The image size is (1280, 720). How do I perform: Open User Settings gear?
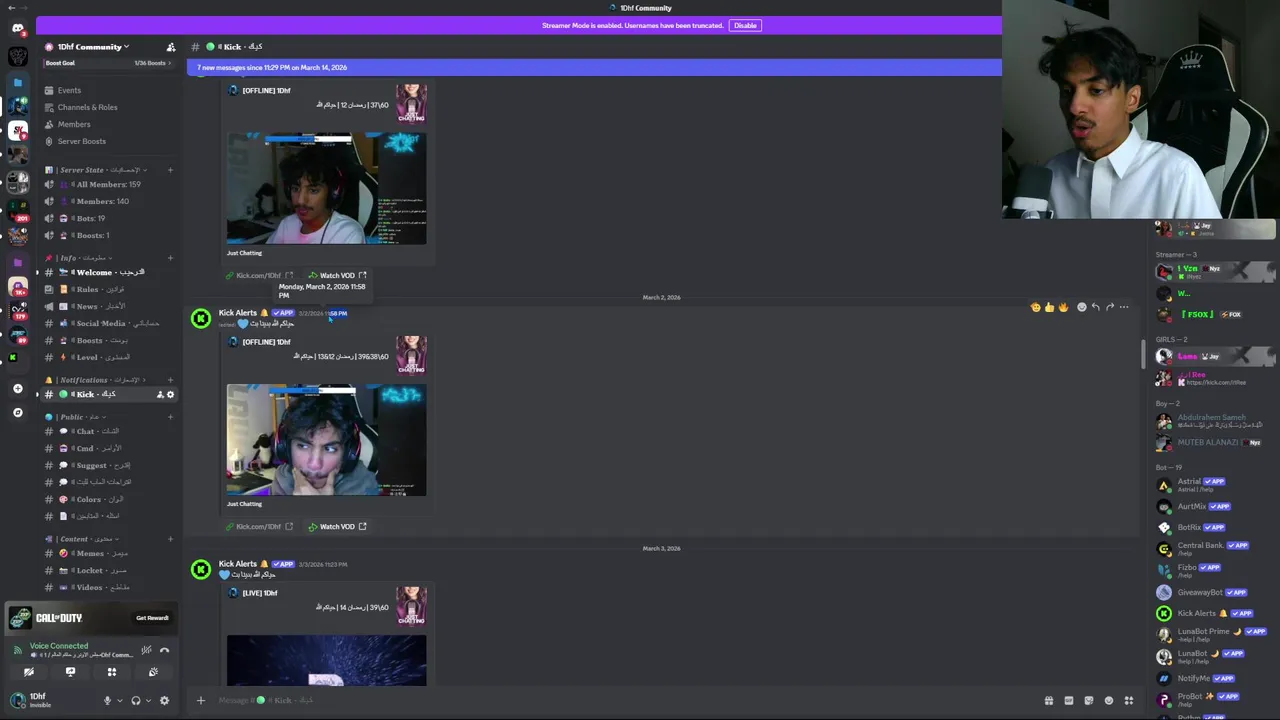point(164,700)
